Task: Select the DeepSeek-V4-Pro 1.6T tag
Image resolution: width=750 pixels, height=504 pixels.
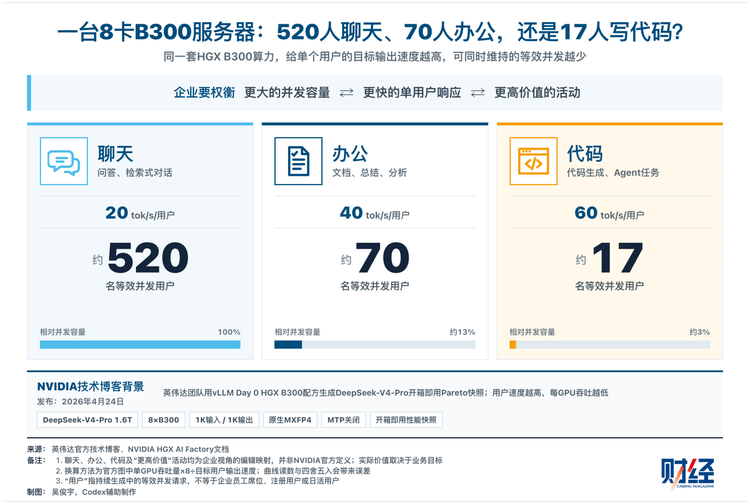Action: (x=88, y=420)
